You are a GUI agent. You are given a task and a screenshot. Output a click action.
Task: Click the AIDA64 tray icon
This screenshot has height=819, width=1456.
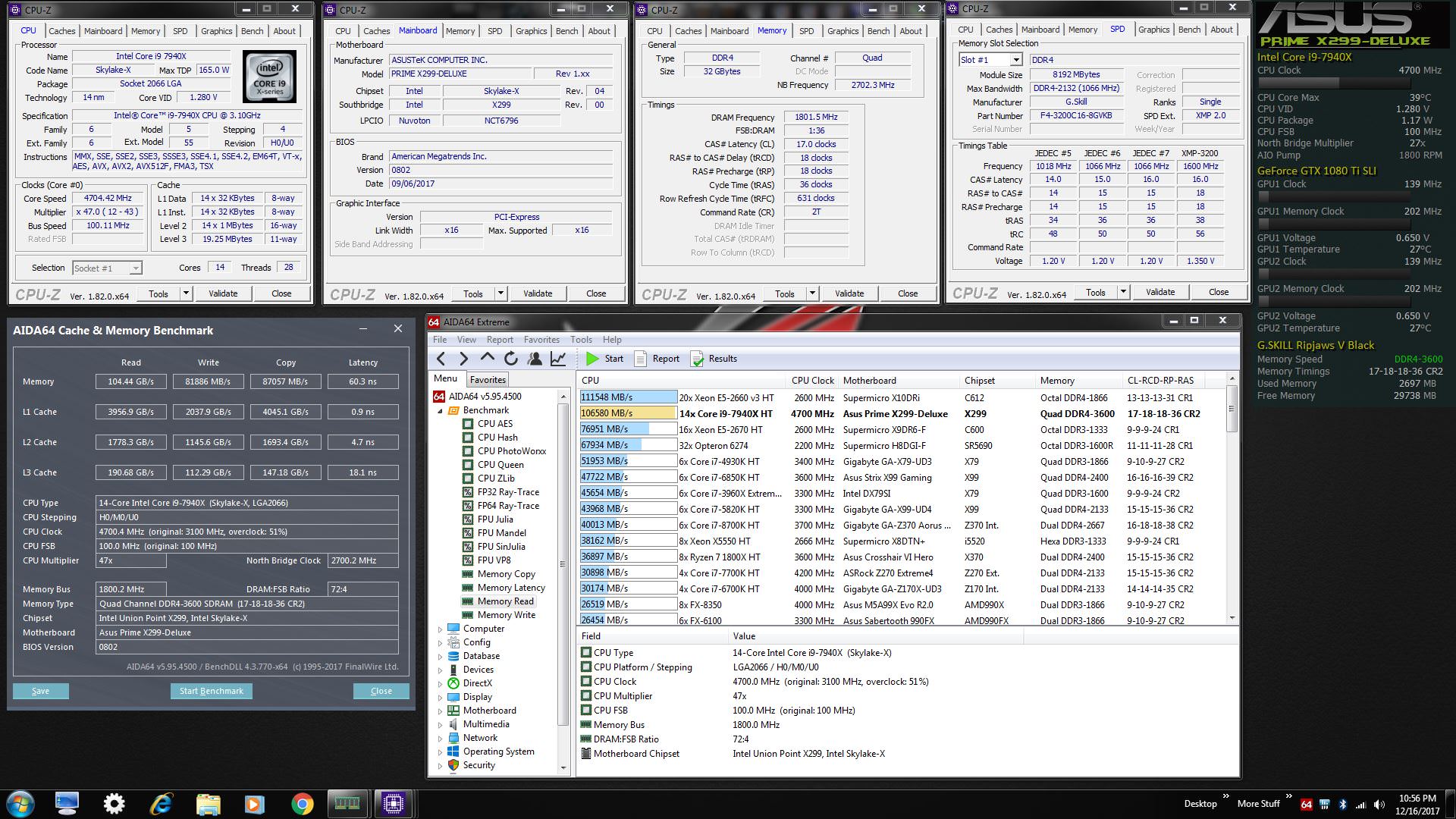coord(1307,804)
